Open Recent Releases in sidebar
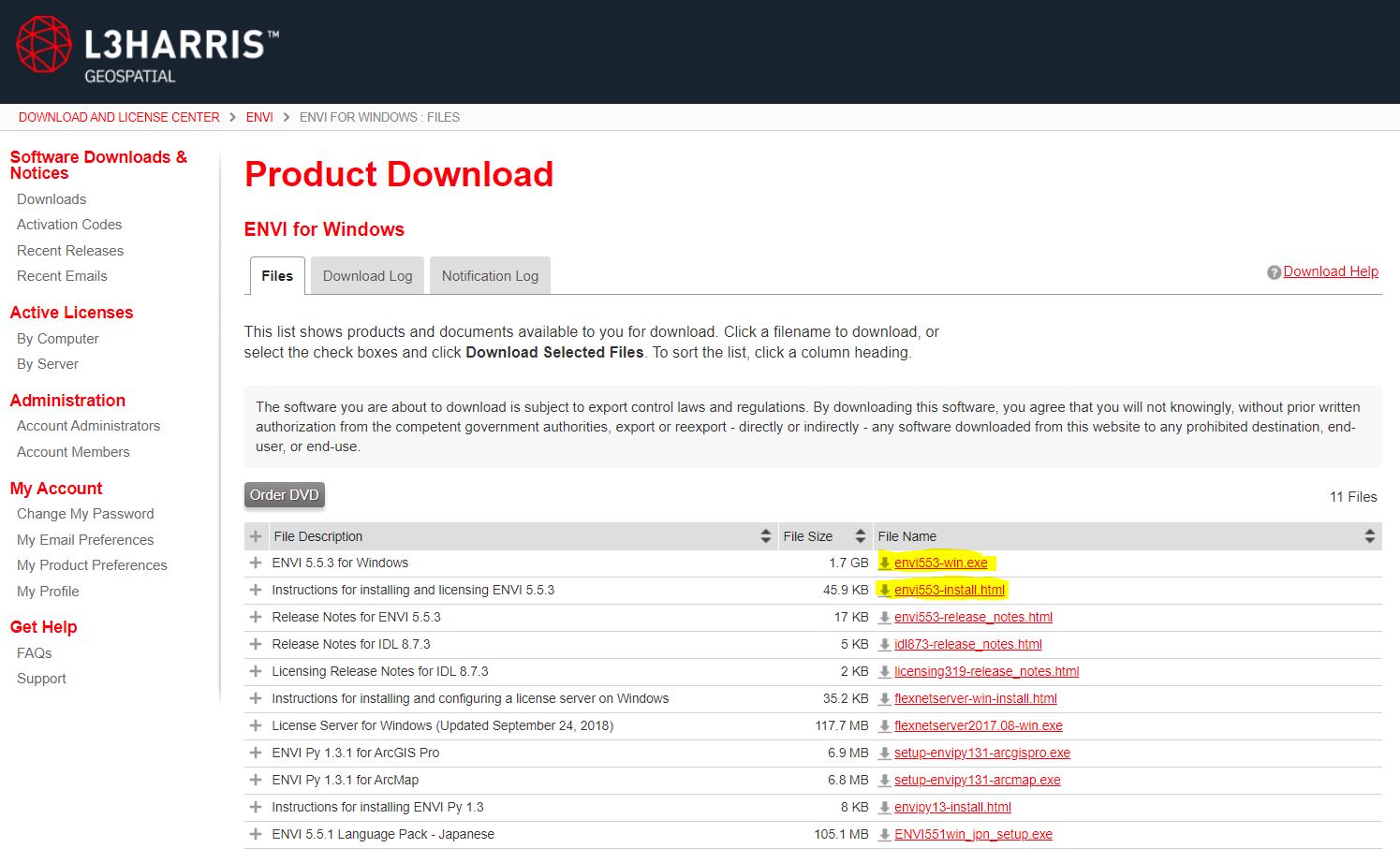The image size is (1400, 863). point(70,251)
